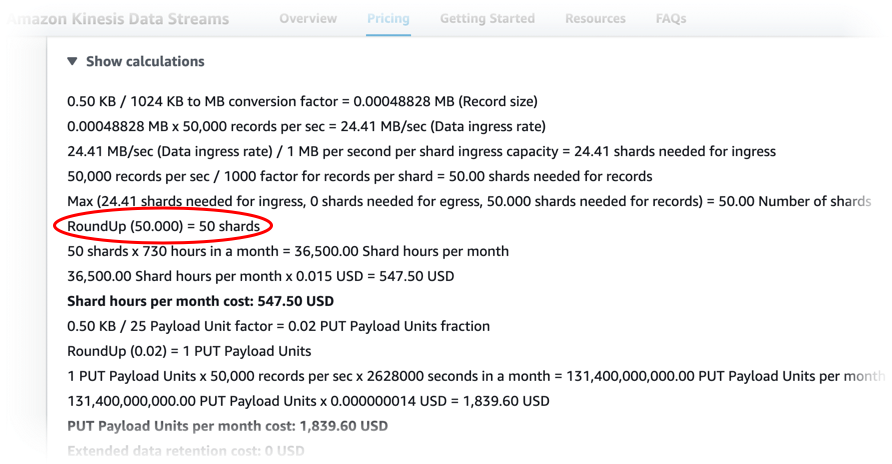Click RoundUp (0.02) = 1 PUT Payload Units
The height and width of the screenshot is (464, 892).
click(x=189, y=351)
